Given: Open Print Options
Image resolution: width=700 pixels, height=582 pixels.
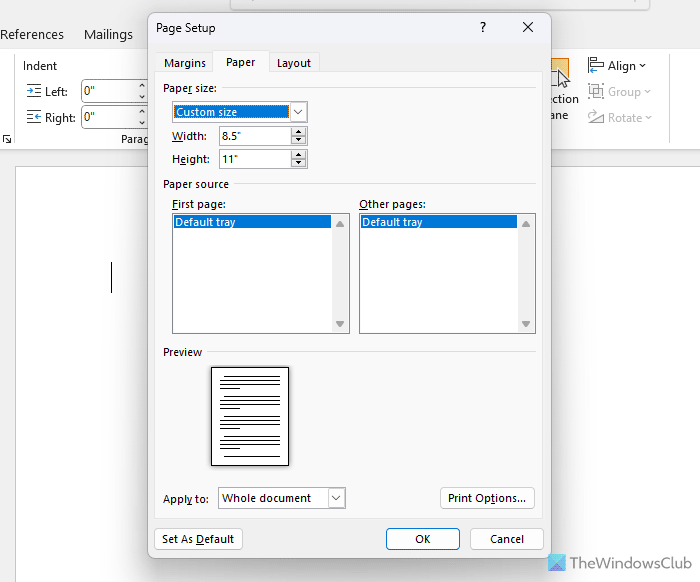Looking at the screenshot, I should tap(487, 498).
